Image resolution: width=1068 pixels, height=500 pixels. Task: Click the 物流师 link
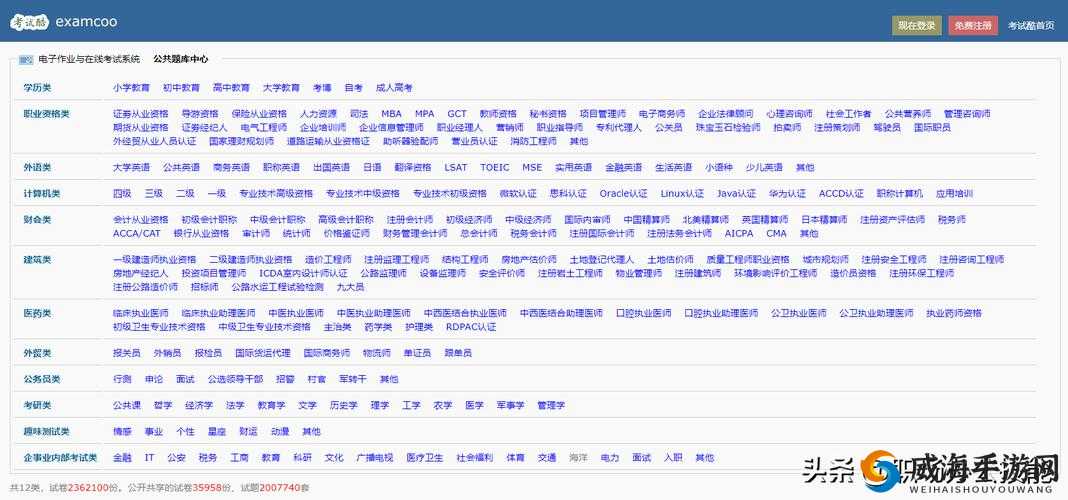[x=377, y=353]
